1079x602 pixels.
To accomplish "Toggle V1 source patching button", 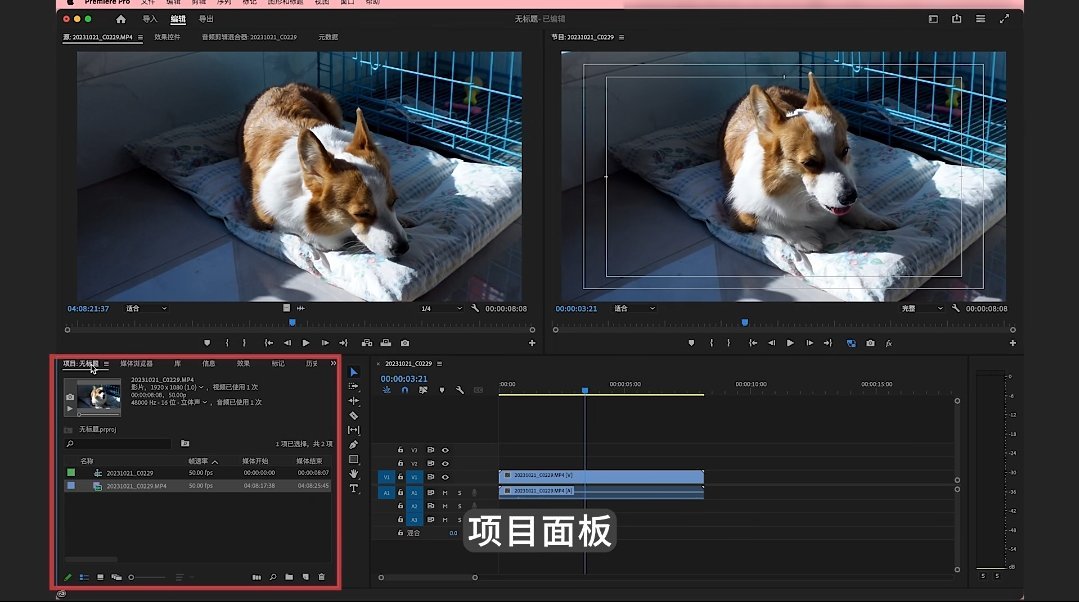I will (x=386, y=477).
